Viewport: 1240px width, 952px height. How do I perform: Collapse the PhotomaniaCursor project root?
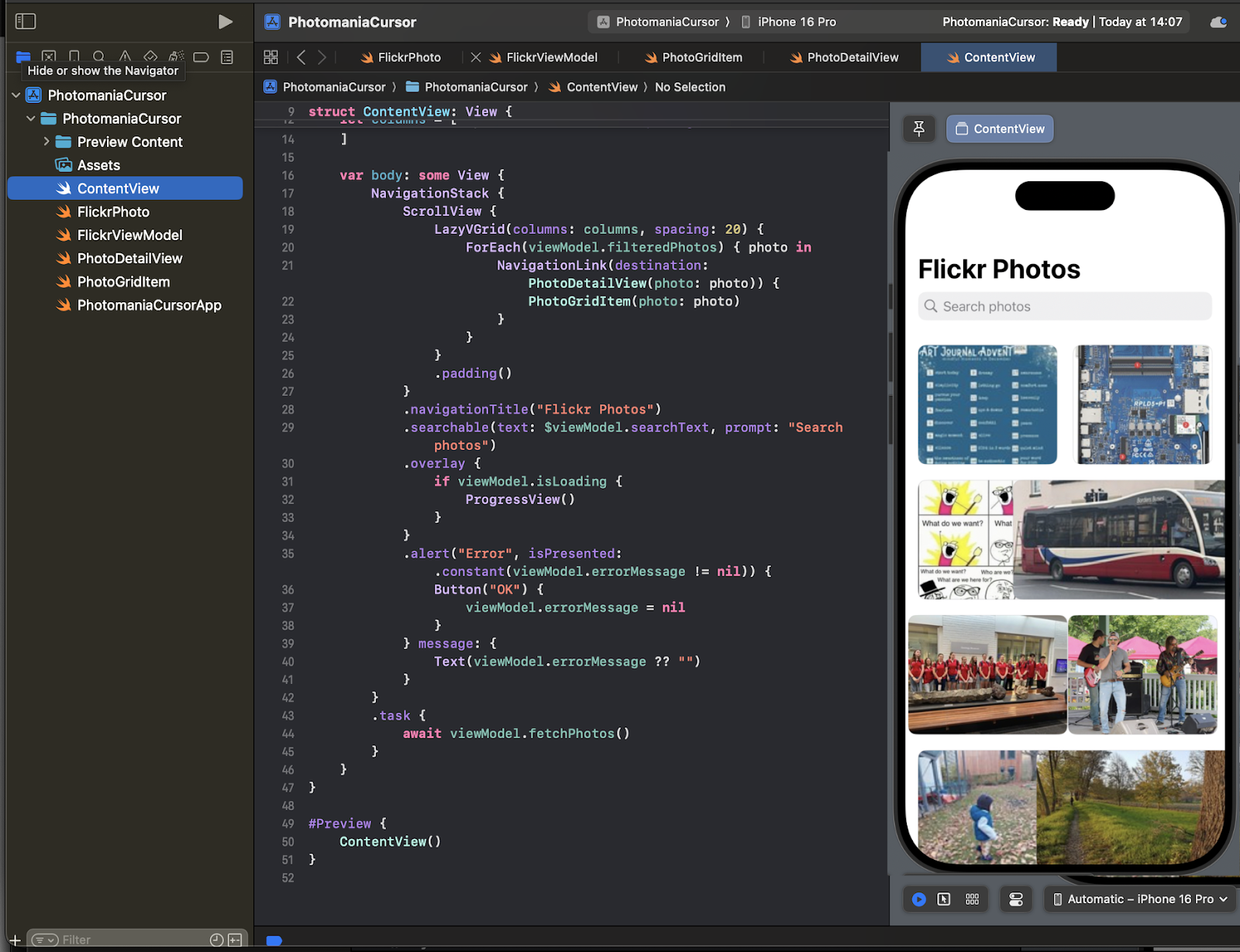16,95
